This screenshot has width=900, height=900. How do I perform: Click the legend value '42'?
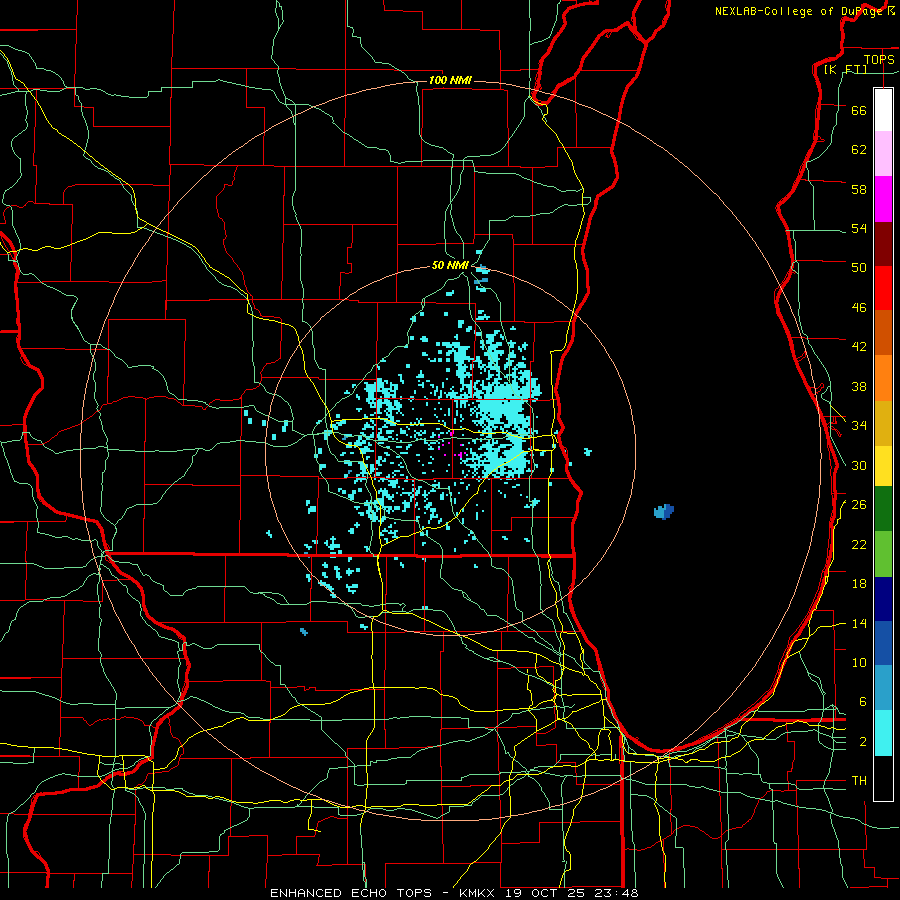click(859, 347)
